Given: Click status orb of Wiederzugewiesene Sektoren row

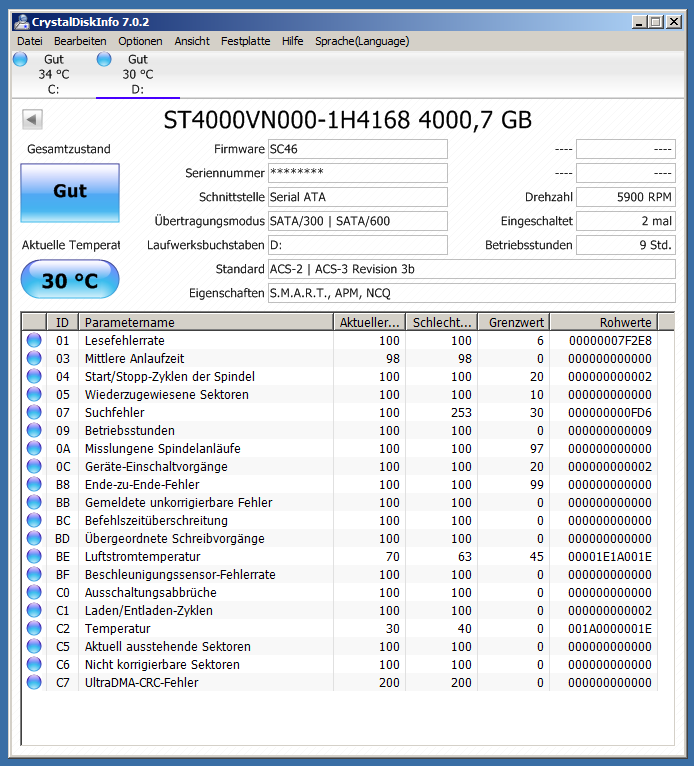Looking at the screenshot, I should (34, 394).
